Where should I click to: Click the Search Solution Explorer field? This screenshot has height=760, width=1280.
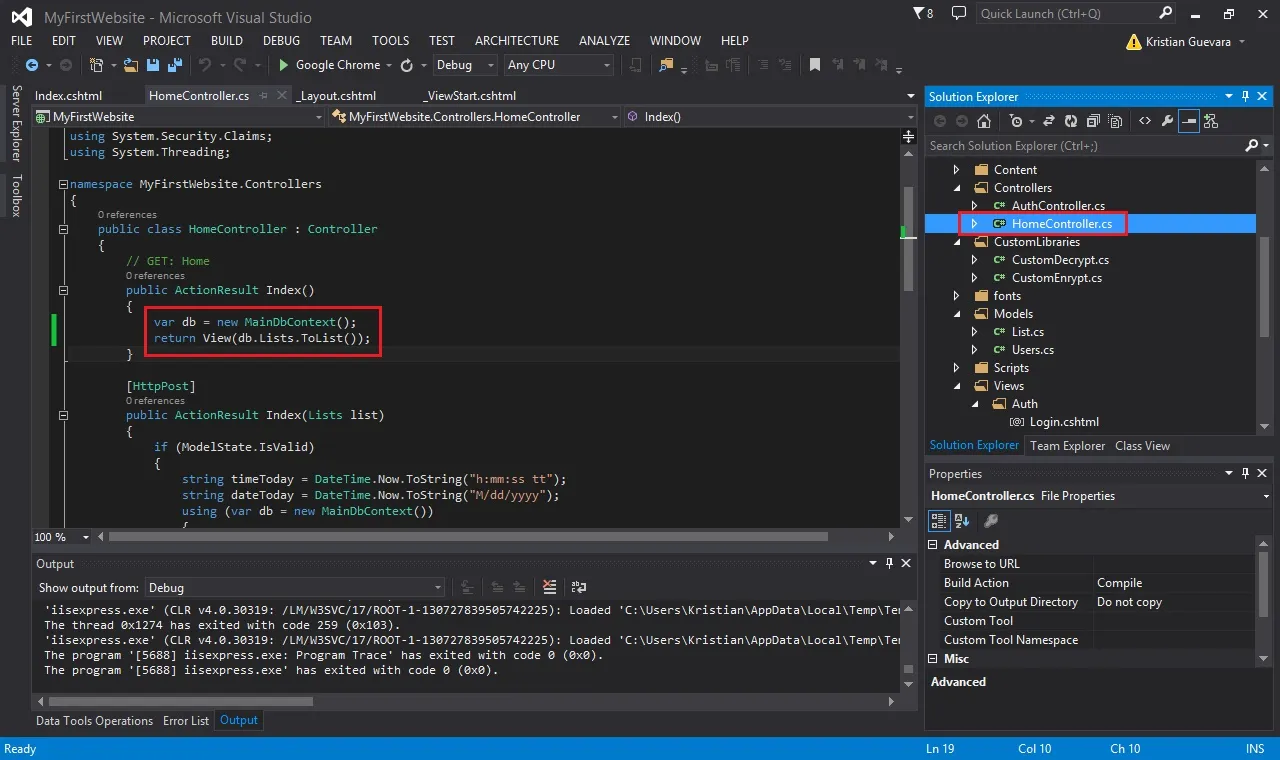1084,146
